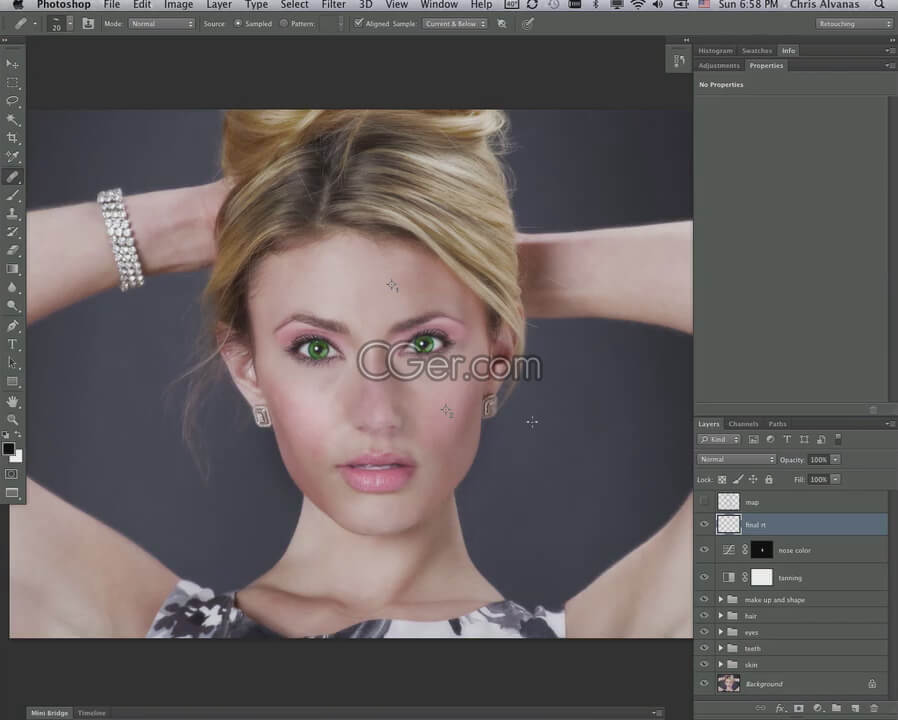
Task: Lock transparent pixels
Action: click(722, 479)
